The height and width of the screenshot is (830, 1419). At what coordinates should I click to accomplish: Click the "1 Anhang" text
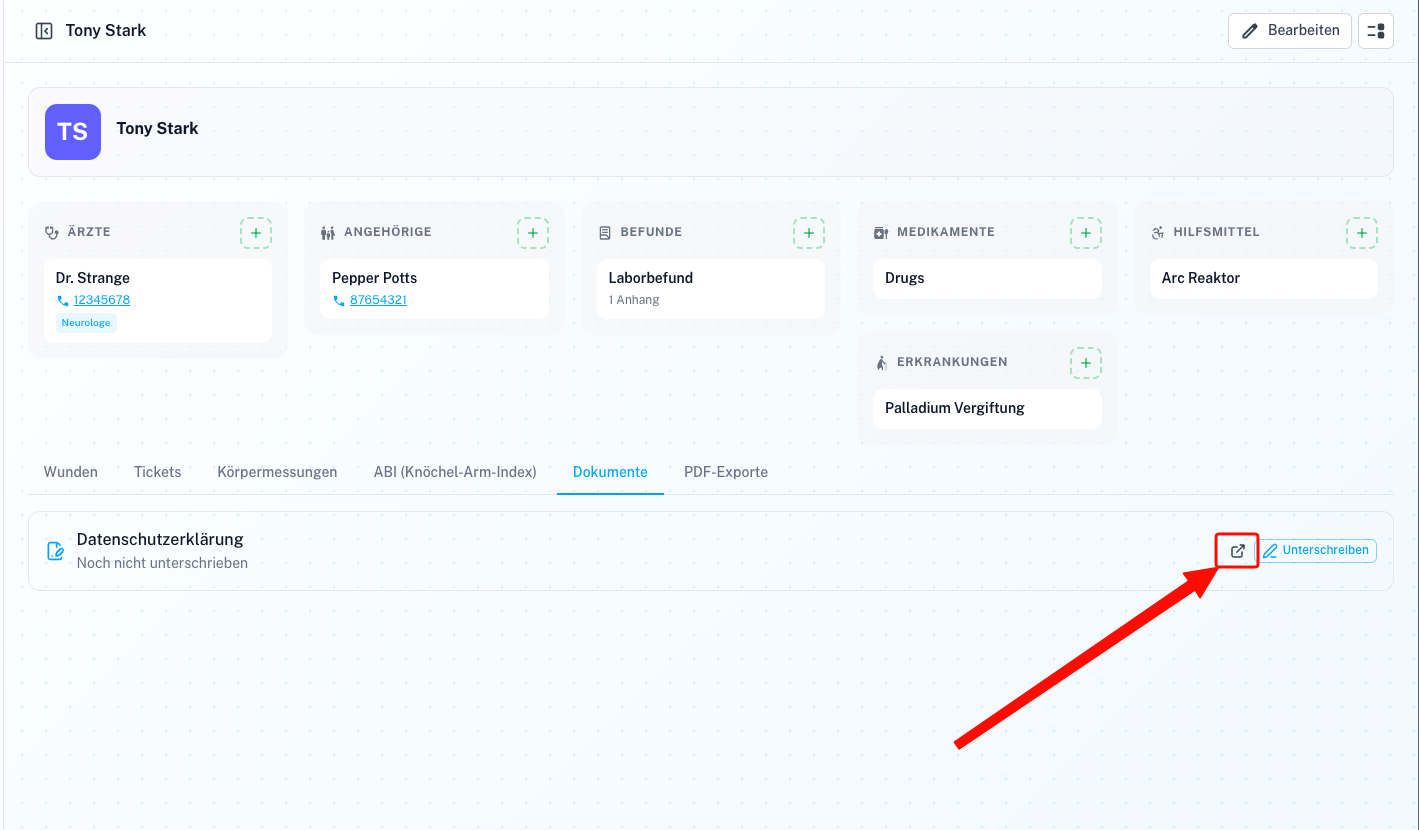click(634, 300)
